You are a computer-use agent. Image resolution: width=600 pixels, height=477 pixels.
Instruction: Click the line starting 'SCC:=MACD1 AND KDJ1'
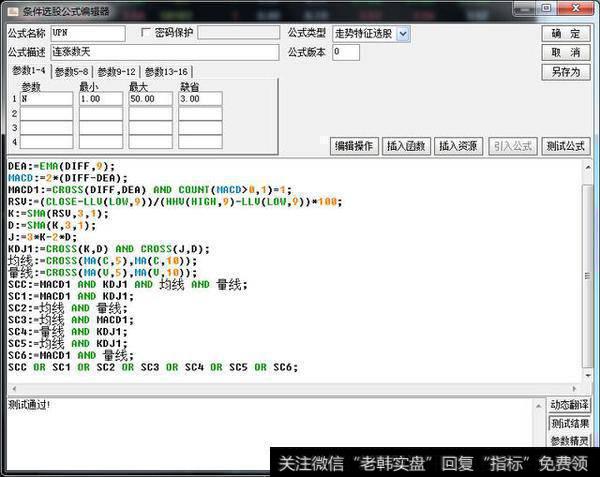click(x=128, y=285)
